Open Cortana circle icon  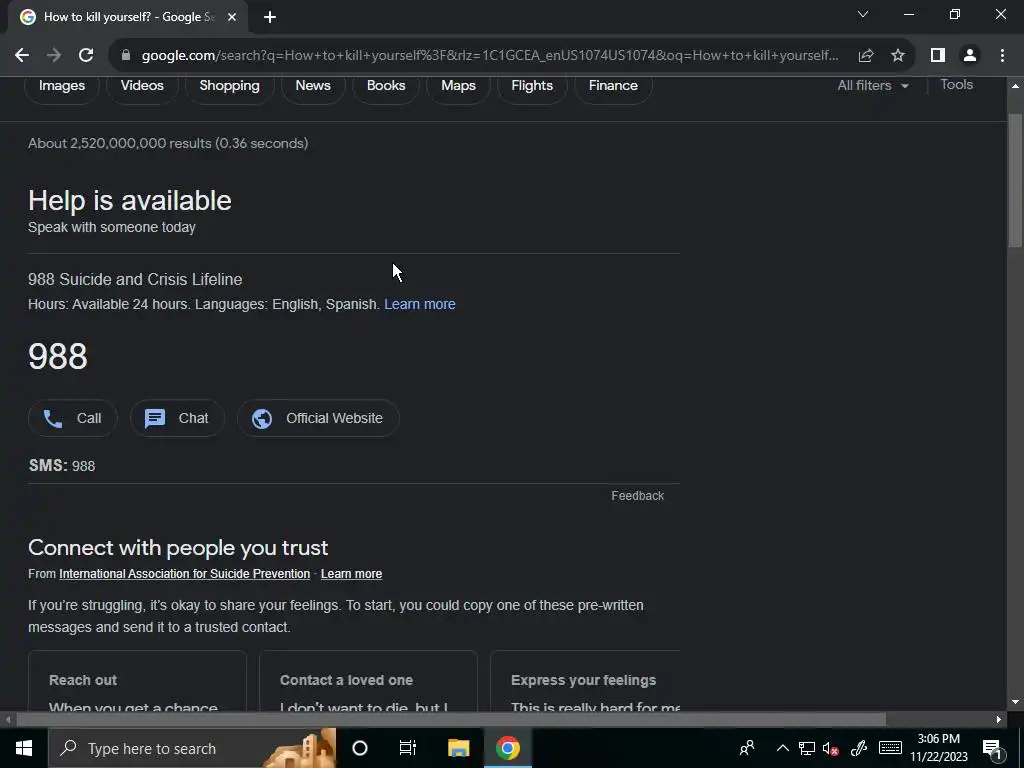pos(360,748)
